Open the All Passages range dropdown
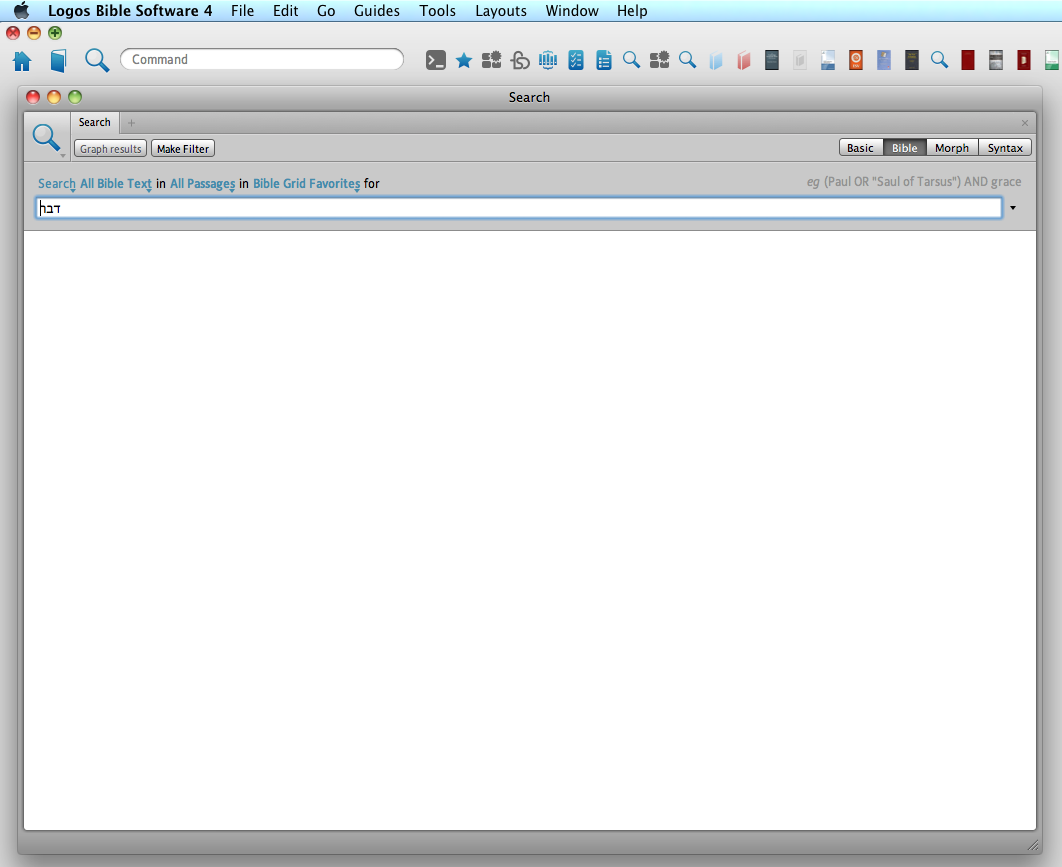1062x867 pixels. point(203,184)
